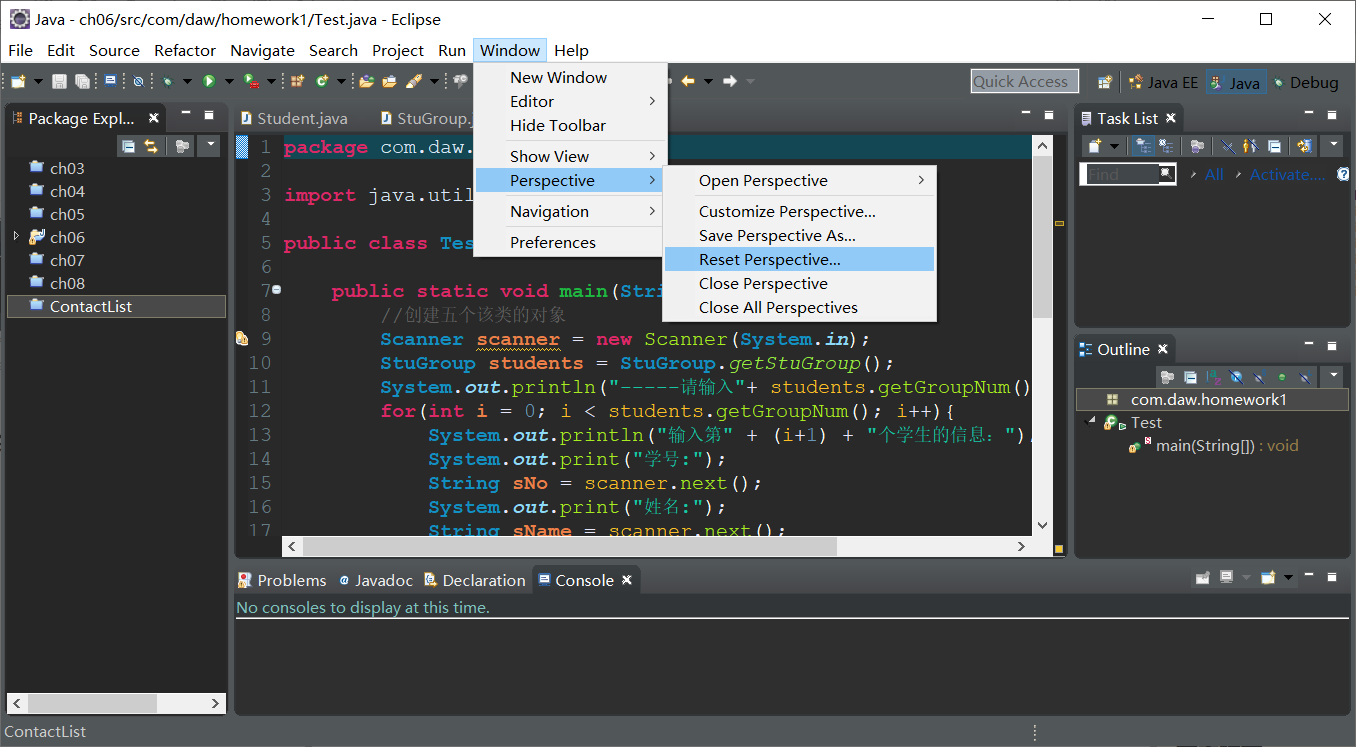This screenshot has height=747, width=1356.
Task: Click the green Run toolbar icon
Action: click(209, 81)
